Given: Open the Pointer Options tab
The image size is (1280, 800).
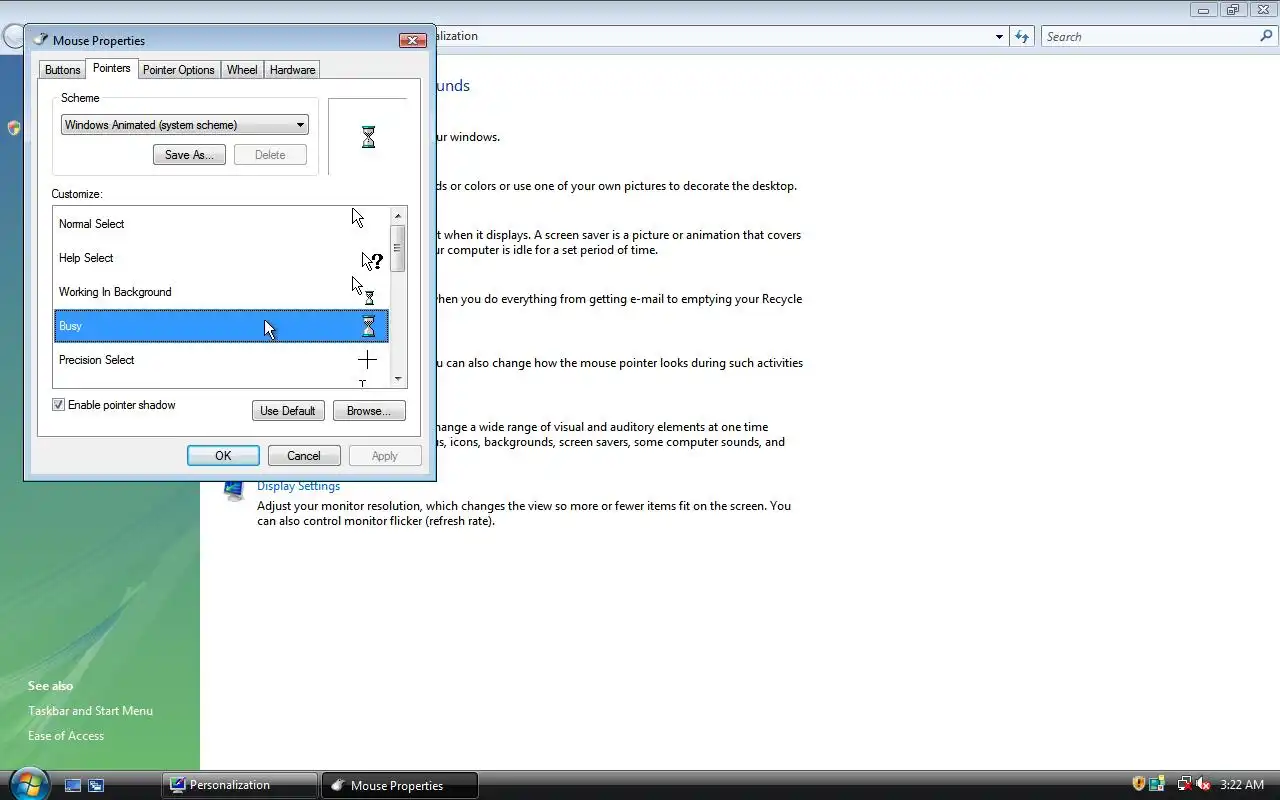Looking at the screenshot, I should point(178,70).
